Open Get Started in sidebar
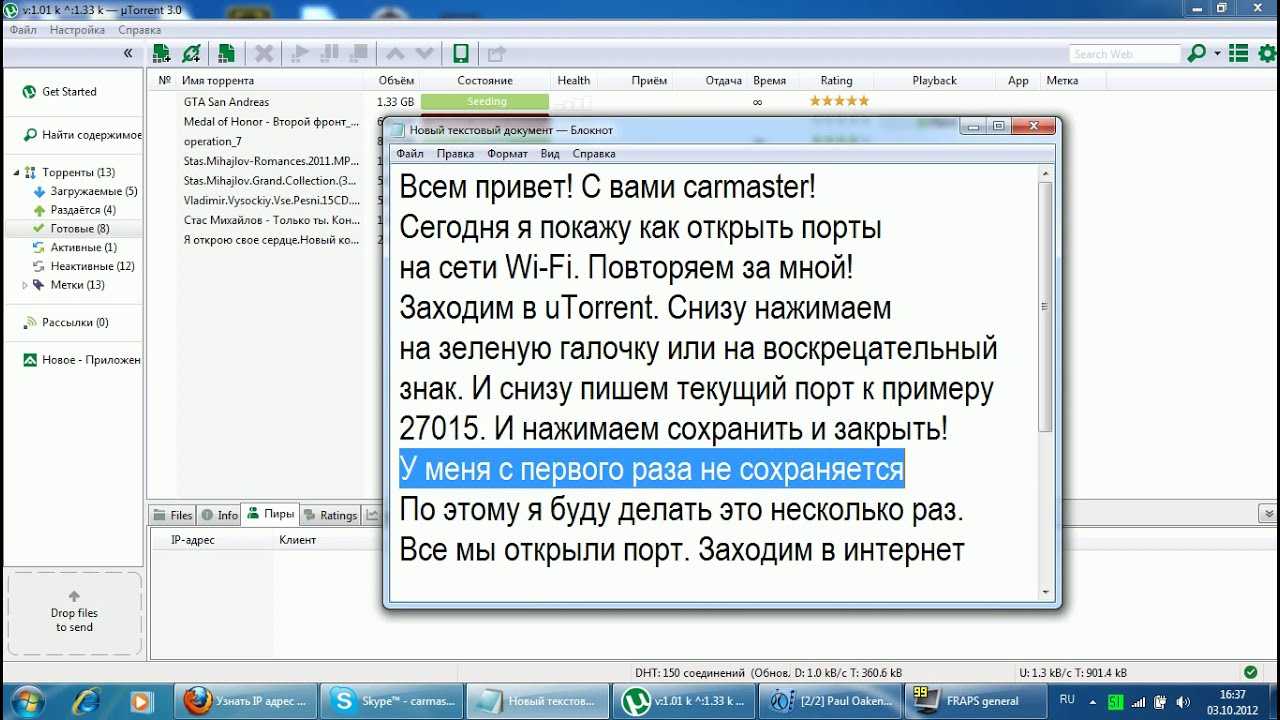The image size is (1280, 720). coord(69,92)
